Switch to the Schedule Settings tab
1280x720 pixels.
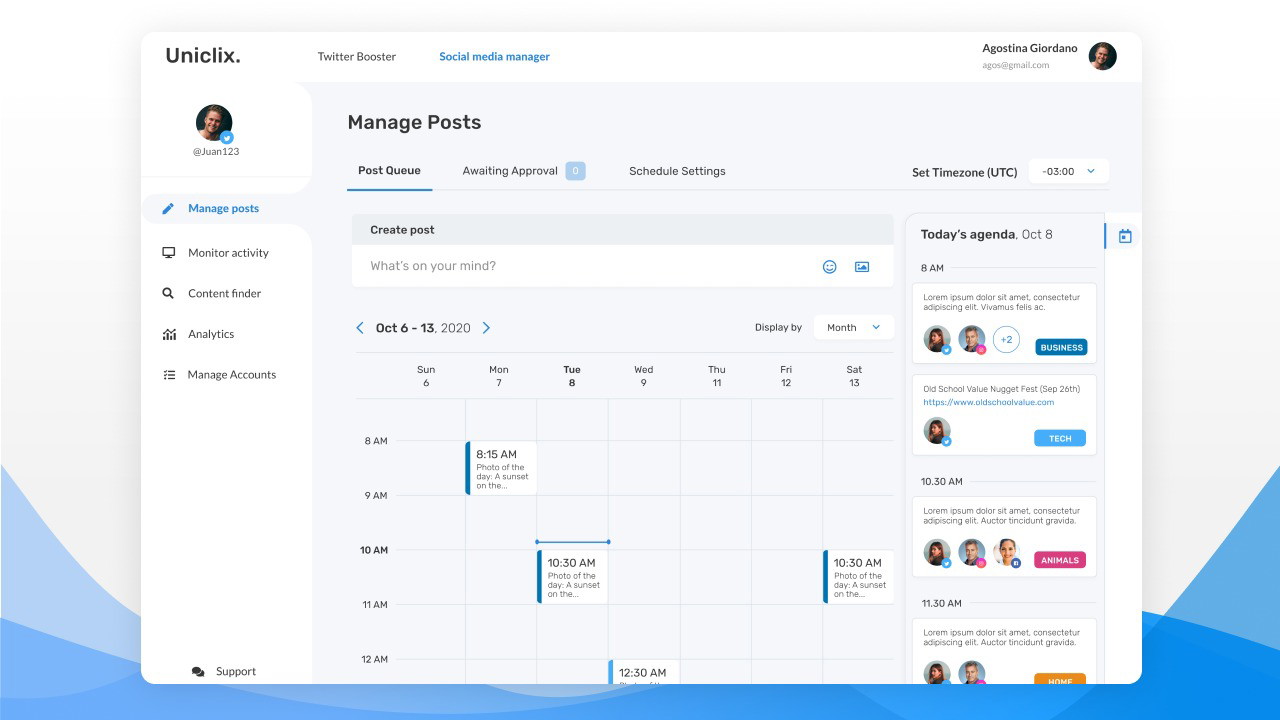(x=677, y=171)
